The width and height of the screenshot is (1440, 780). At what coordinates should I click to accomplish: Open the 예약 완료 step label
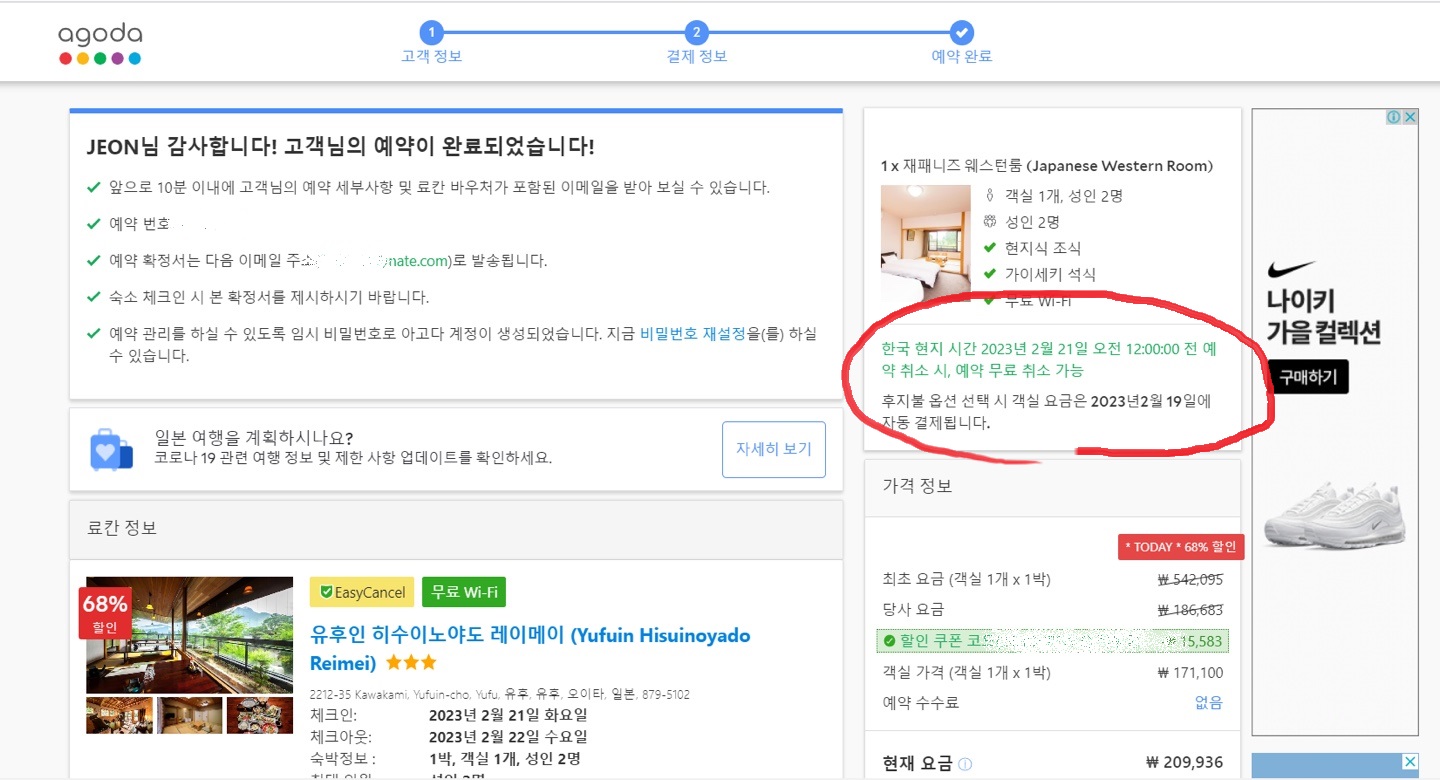(x=962, y=57)
